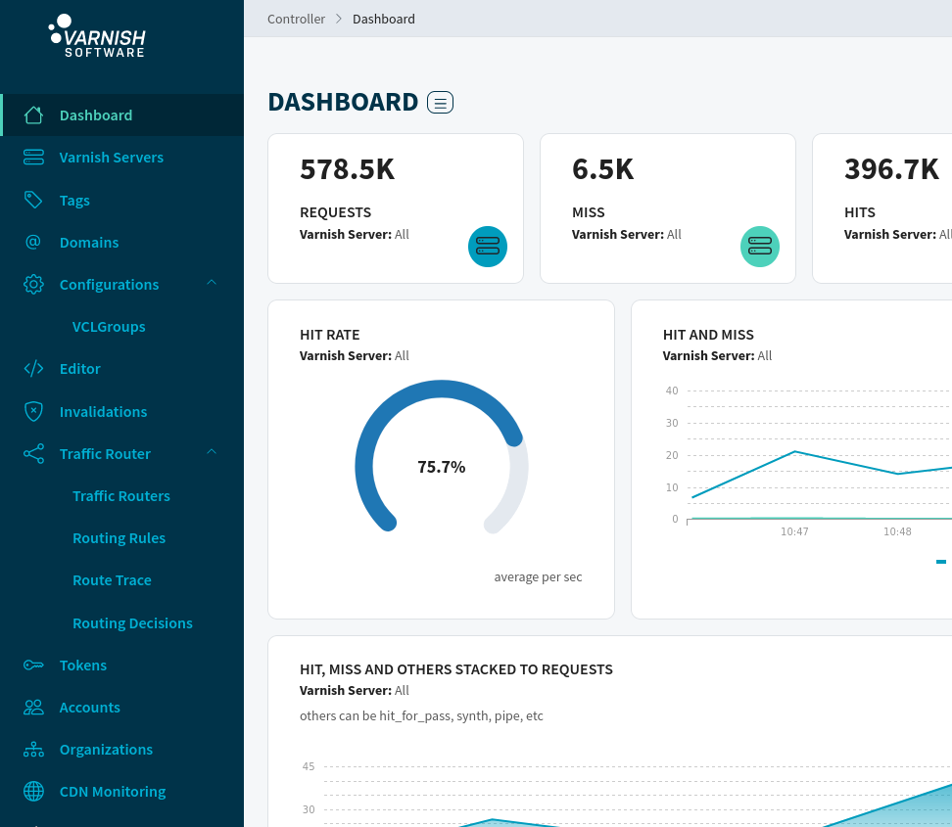Click the Invalidations shield icon

tap(34, 411)
